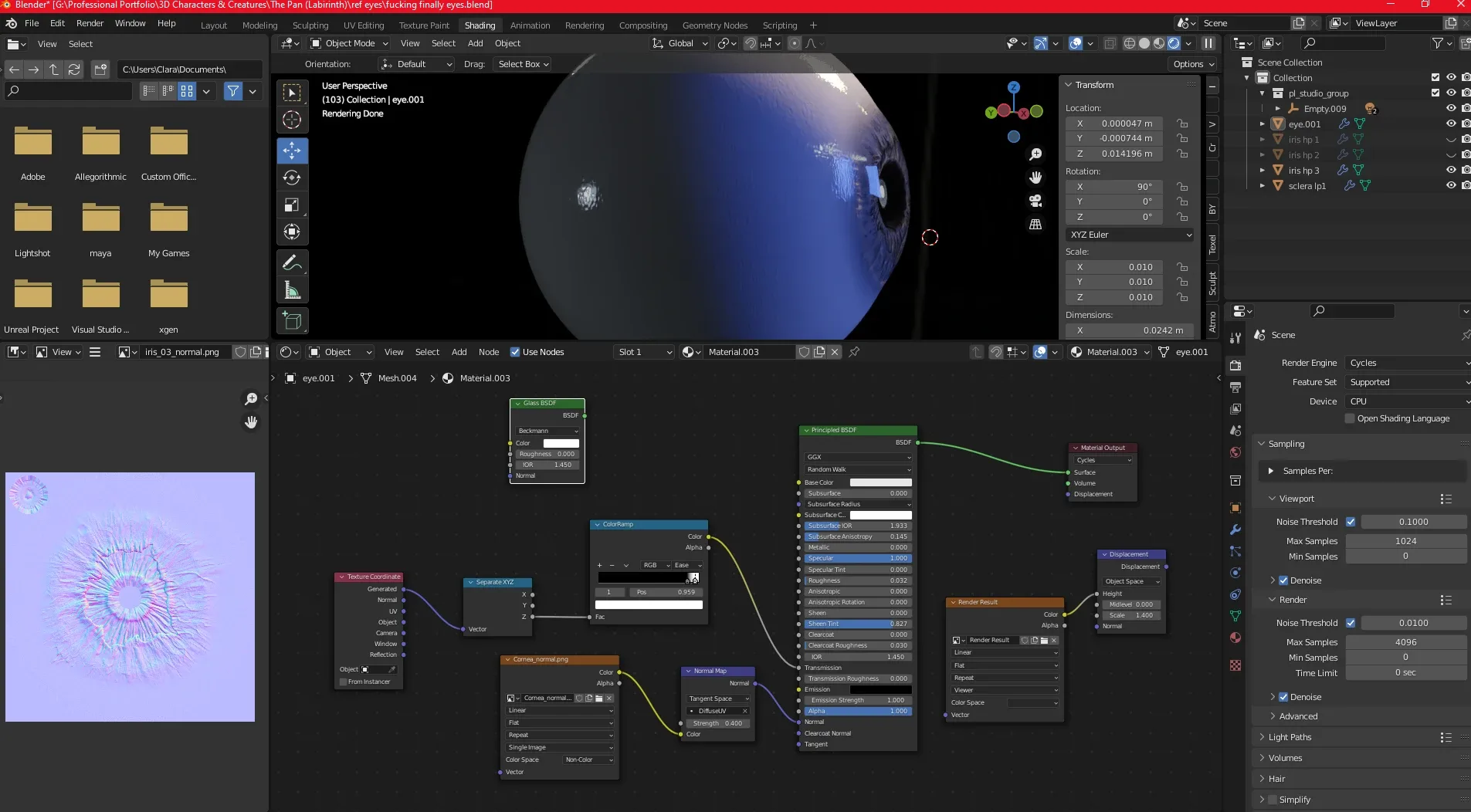Click the Global transform orientation selector

pyautogui.click(x=680, y=43)
